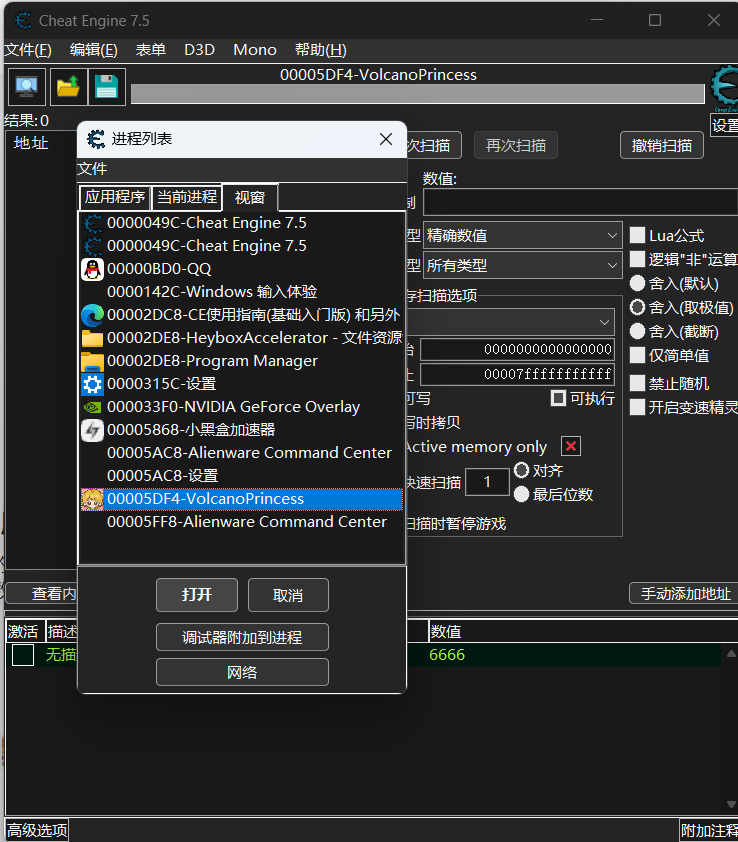
Task: Click the 打开 button
Action: [x=197, y=595]
